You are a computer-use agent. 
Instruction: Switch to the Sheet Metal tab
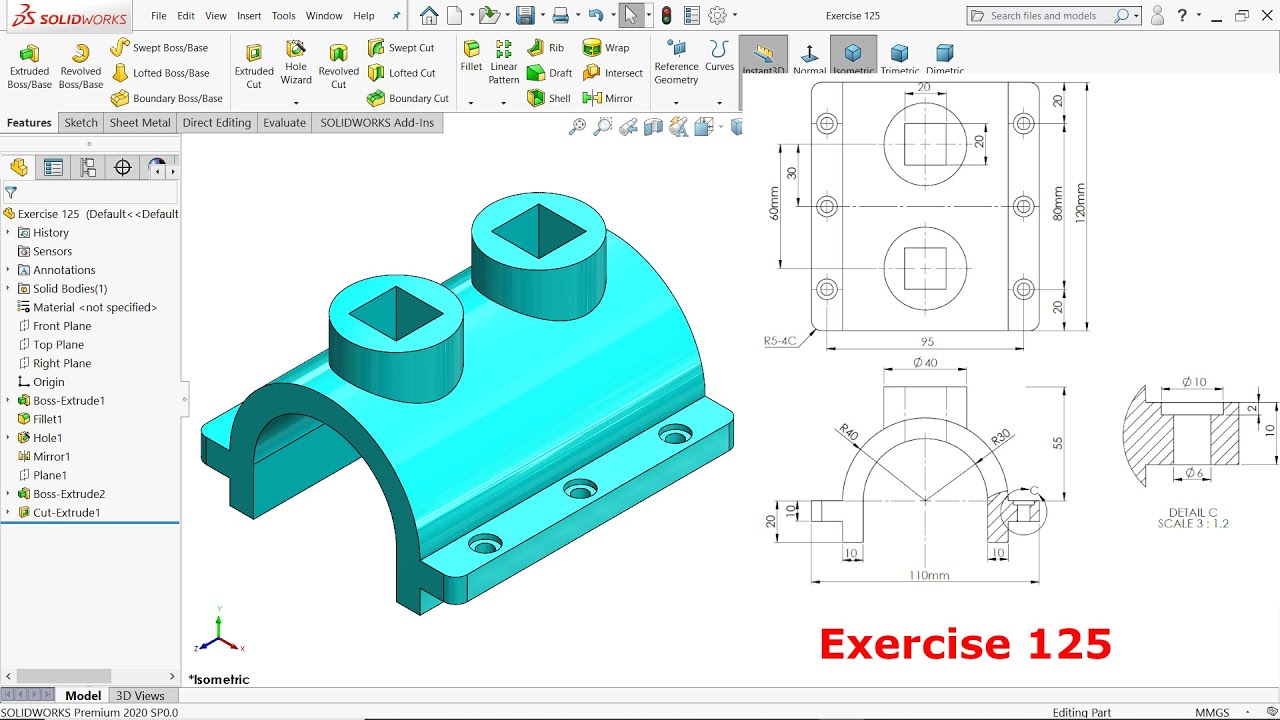[140, 123]
